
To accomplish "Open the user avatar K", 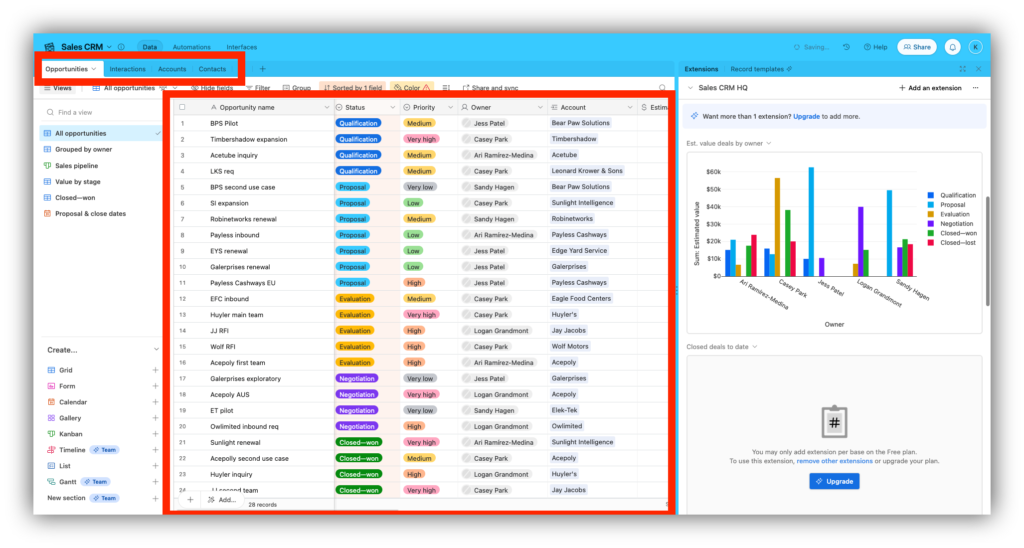I will [x=975, y=47].
